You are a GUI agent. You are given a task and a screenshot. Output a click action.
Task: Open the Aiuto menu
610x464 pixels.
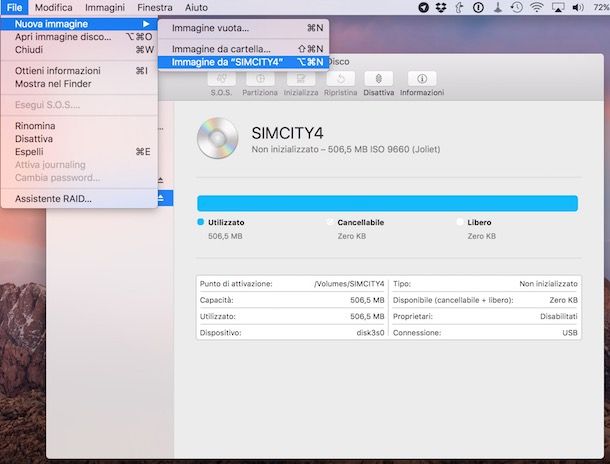click(196, 7)
